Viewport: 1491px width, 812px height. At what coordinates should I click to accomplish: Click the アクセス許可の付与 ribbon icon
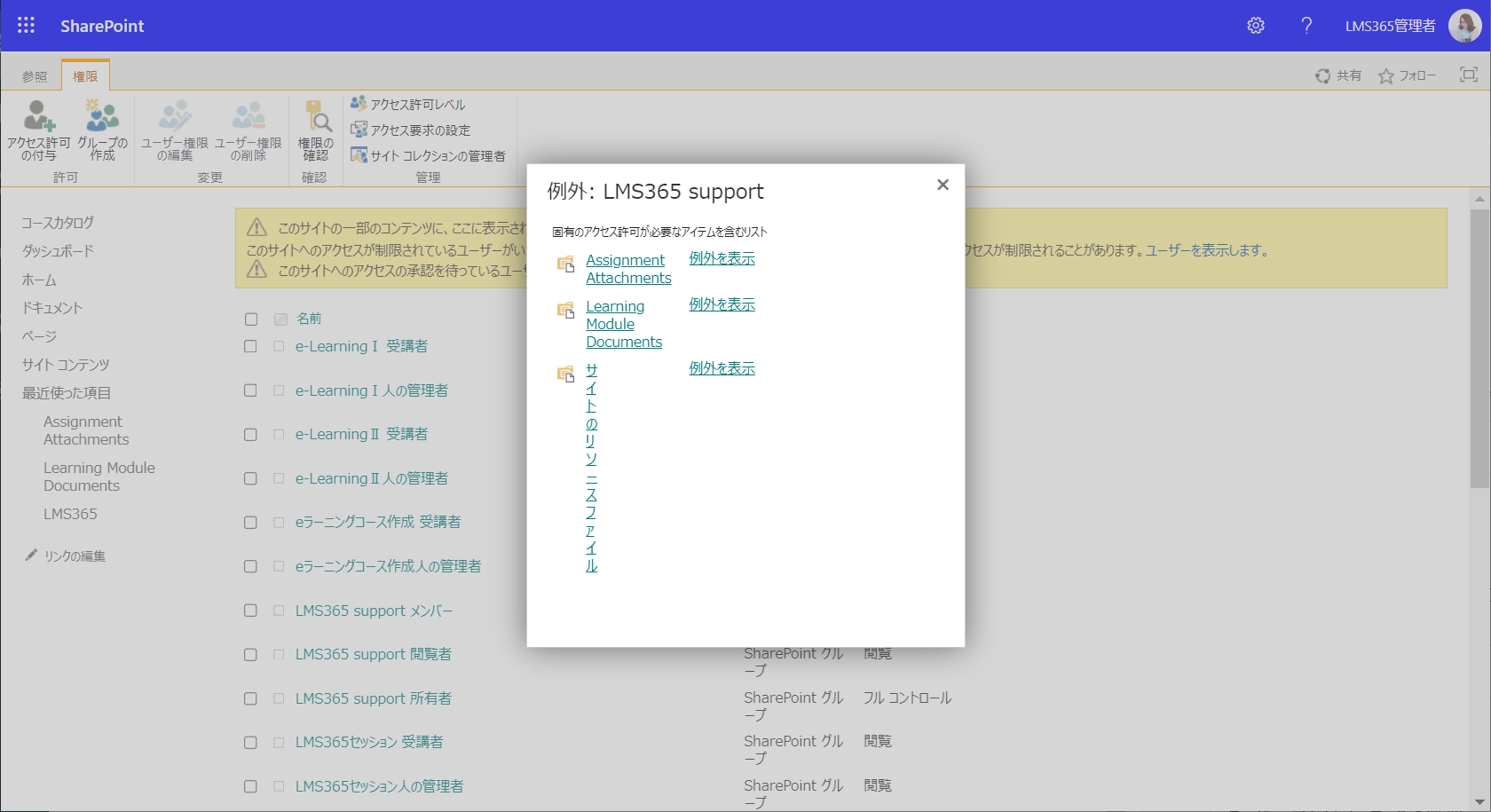[39, 116]
